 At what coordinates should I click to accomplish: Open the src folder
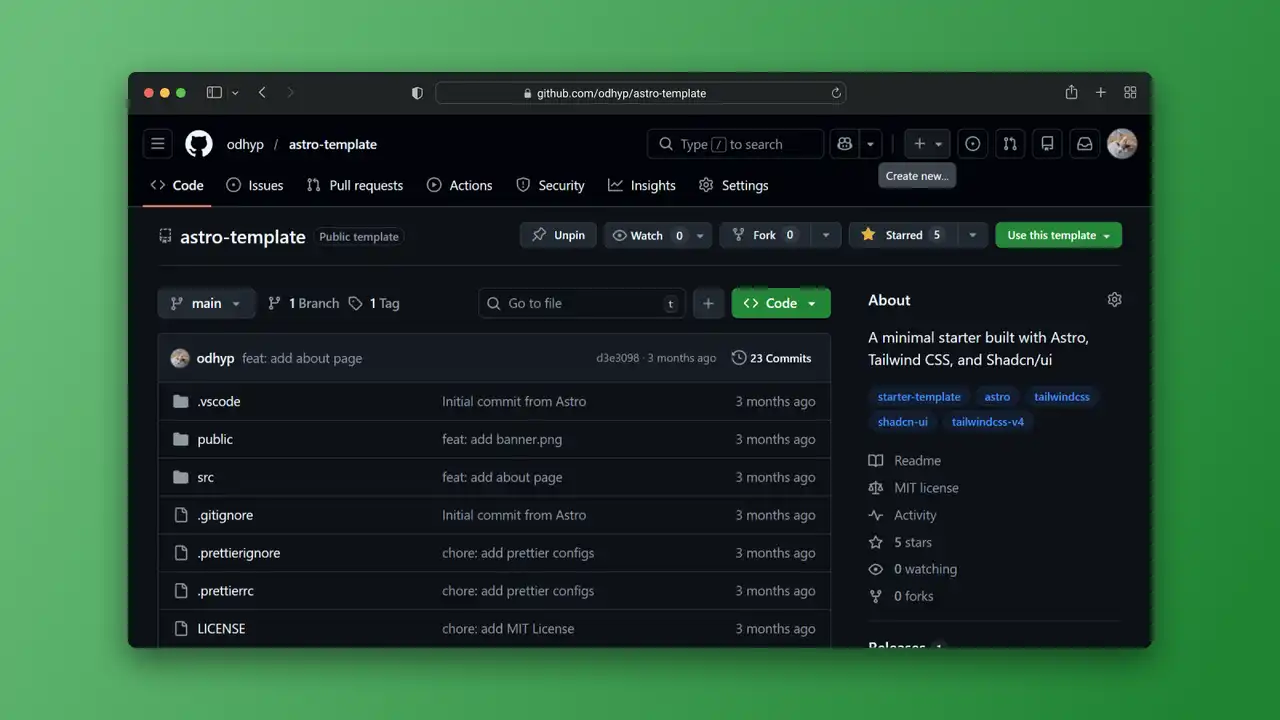tap(206, 477)
